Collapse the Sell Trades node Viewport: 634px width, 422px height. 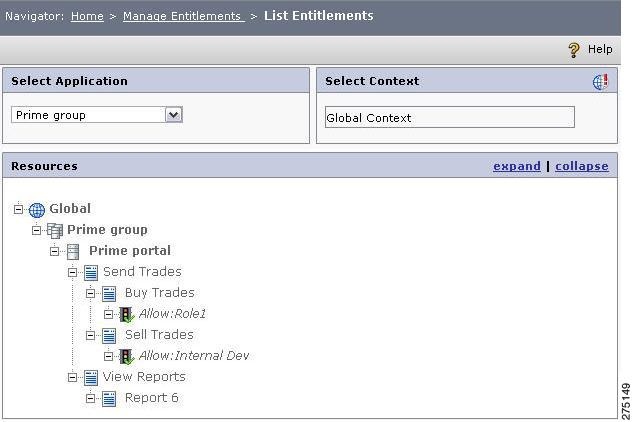pos(90,335)
